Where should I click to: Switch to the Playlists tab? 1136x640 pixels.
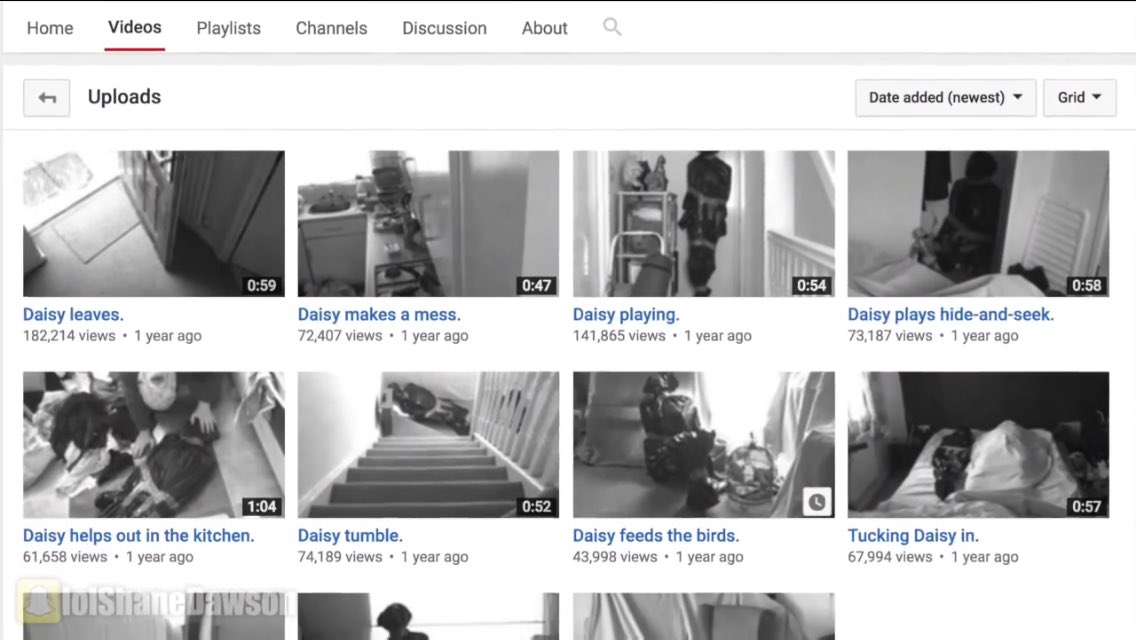(228, 28)
